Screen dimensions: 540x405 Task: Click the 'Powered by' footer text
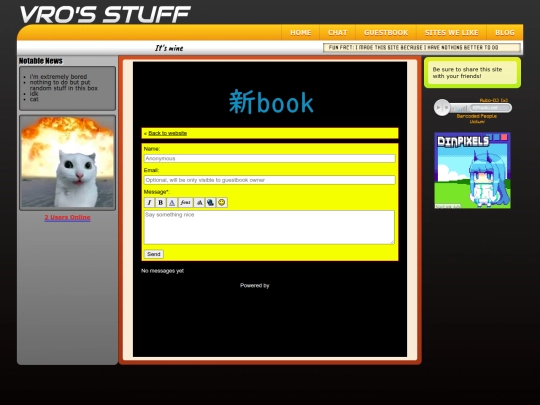pyautogui.click(x=255, y=285)
